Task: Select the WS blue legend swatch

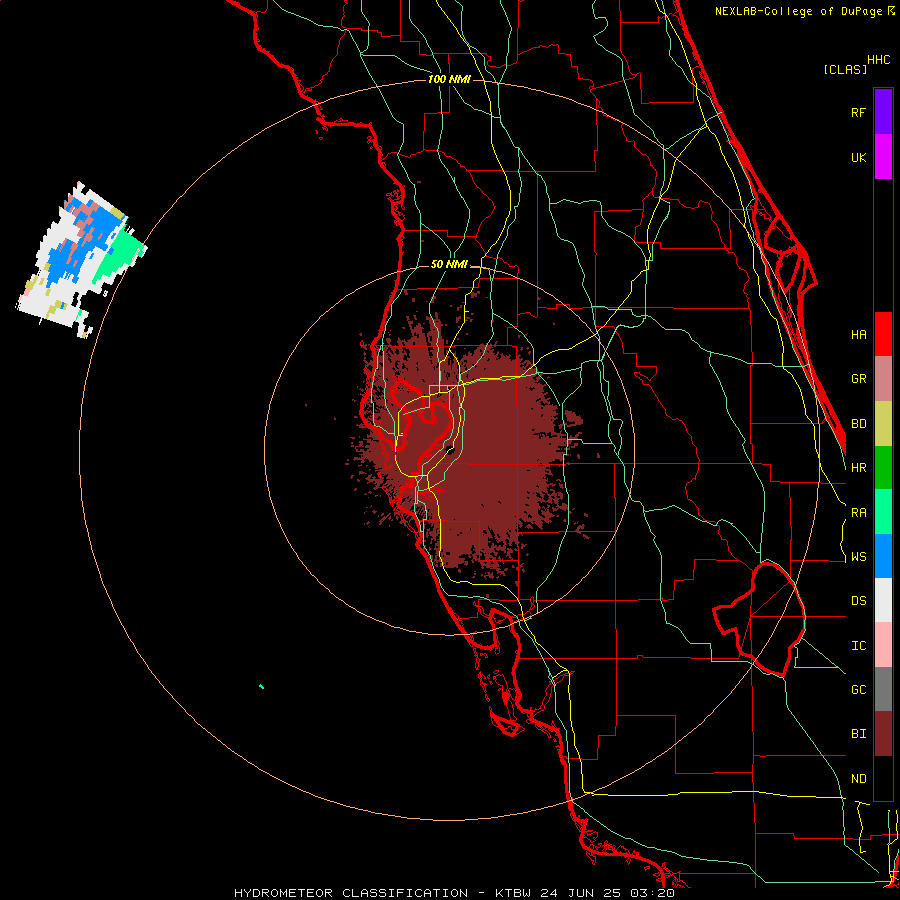Action: pos(883,556)
